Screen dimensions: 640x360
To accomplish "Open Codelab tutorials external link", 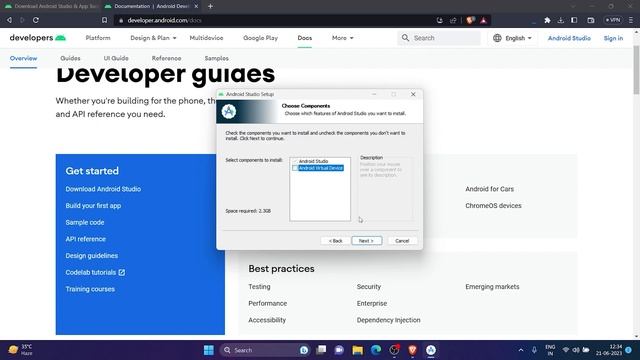I will tap(95, 272).
